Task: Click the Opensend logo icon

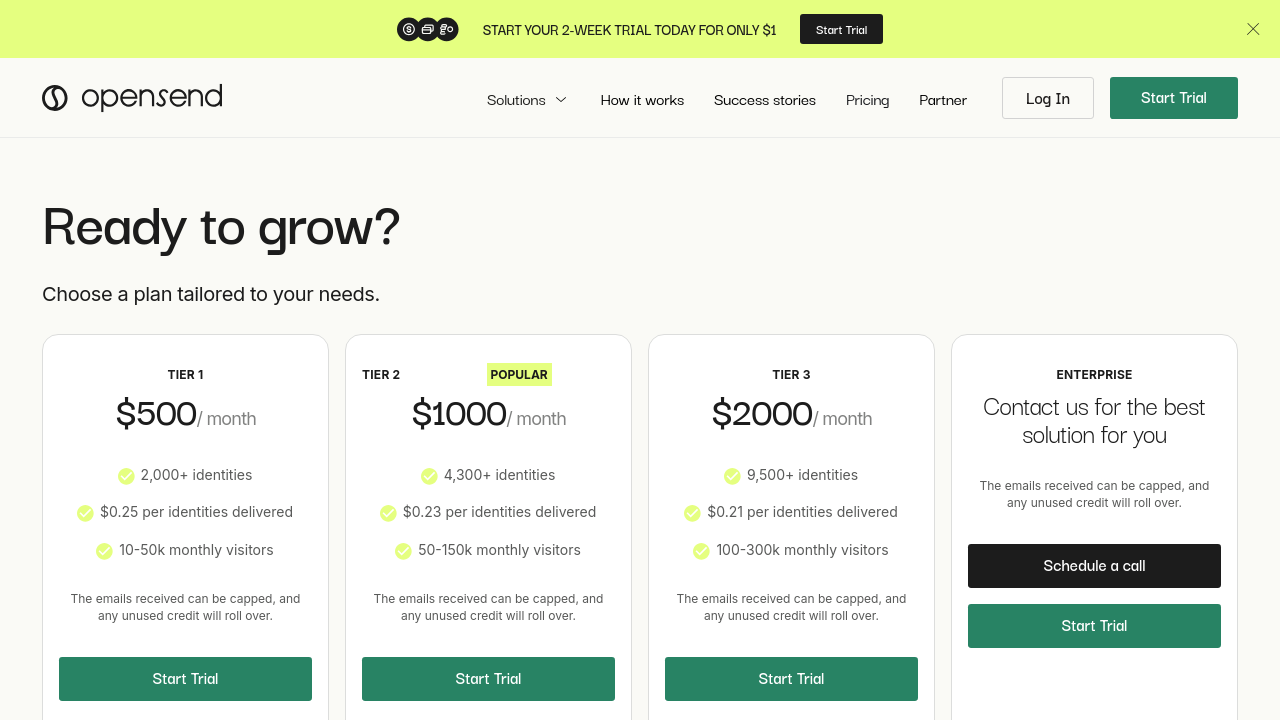Action: click(55, 98)
